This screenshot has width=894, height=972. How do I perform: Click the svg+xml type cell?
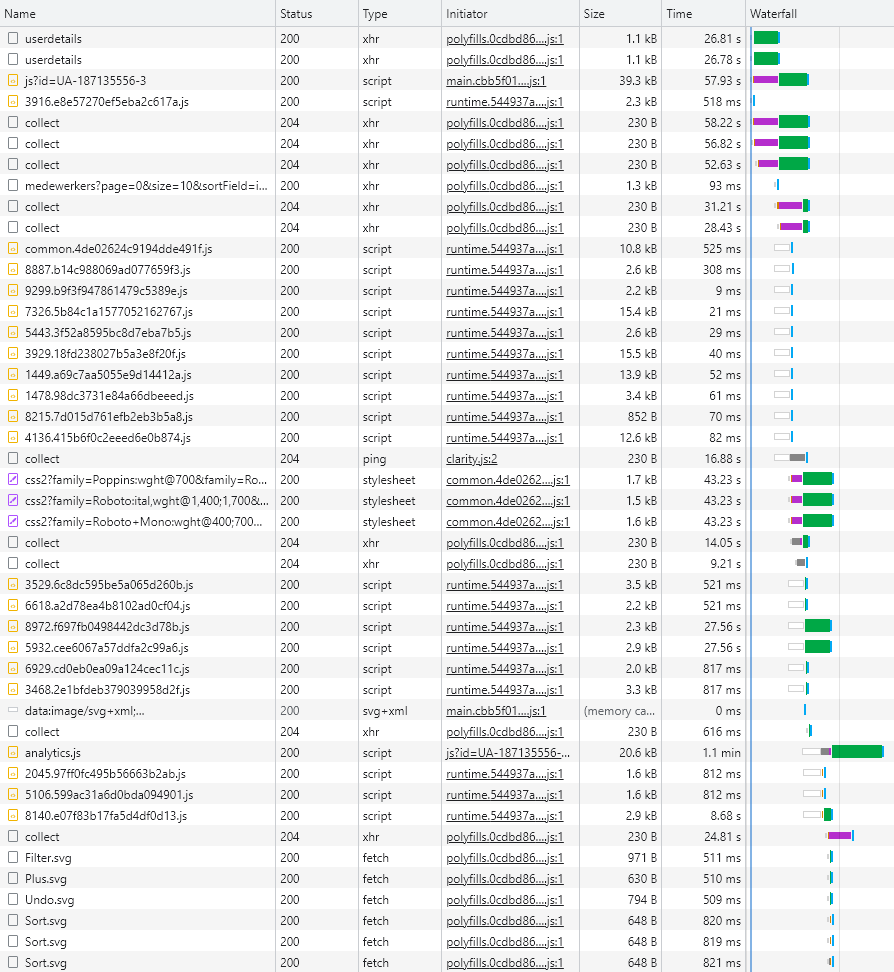point(385,711)
